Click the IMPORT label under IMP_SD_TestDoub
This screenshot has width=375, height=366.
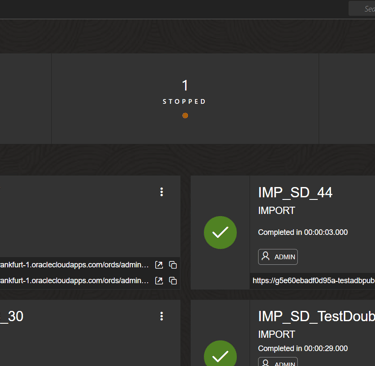[x=276, y=334]
